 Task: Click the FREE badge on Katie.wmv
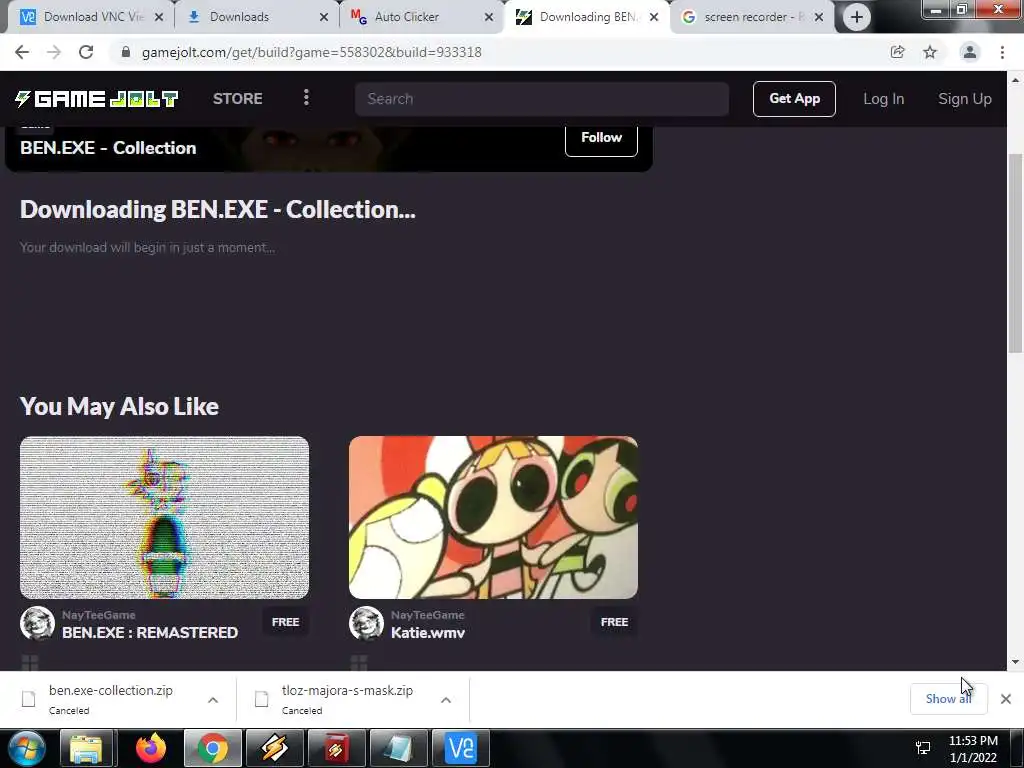click(614, 622)
